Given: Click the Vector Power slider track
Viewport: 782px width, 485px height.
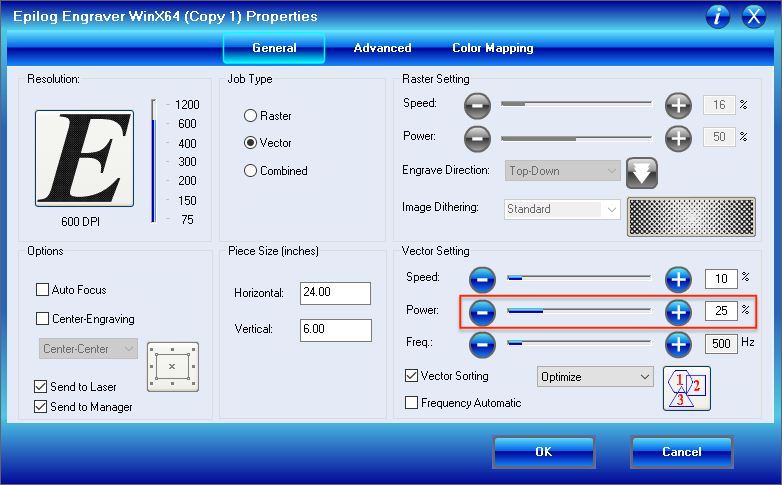Looking at the screenshot, I should coord(579,310).
